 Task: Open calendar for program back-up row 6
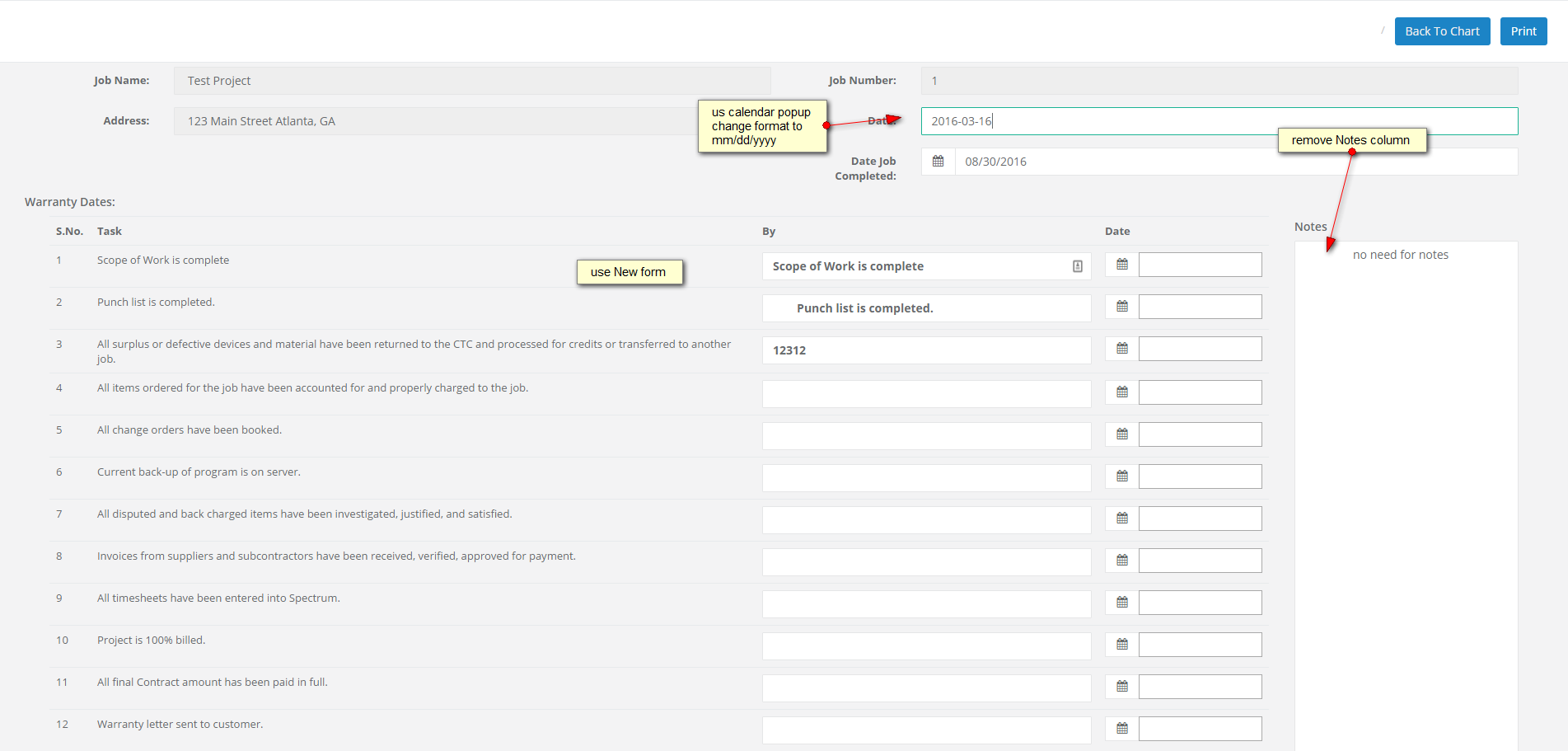(1122, 476)
